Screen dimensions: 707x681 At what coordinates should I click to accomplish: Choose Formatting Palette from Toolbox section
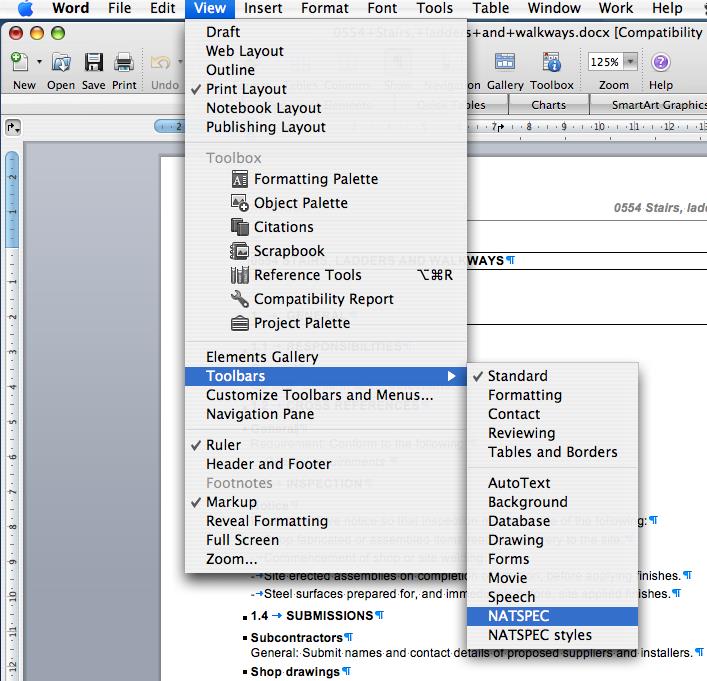pos(315,179)
